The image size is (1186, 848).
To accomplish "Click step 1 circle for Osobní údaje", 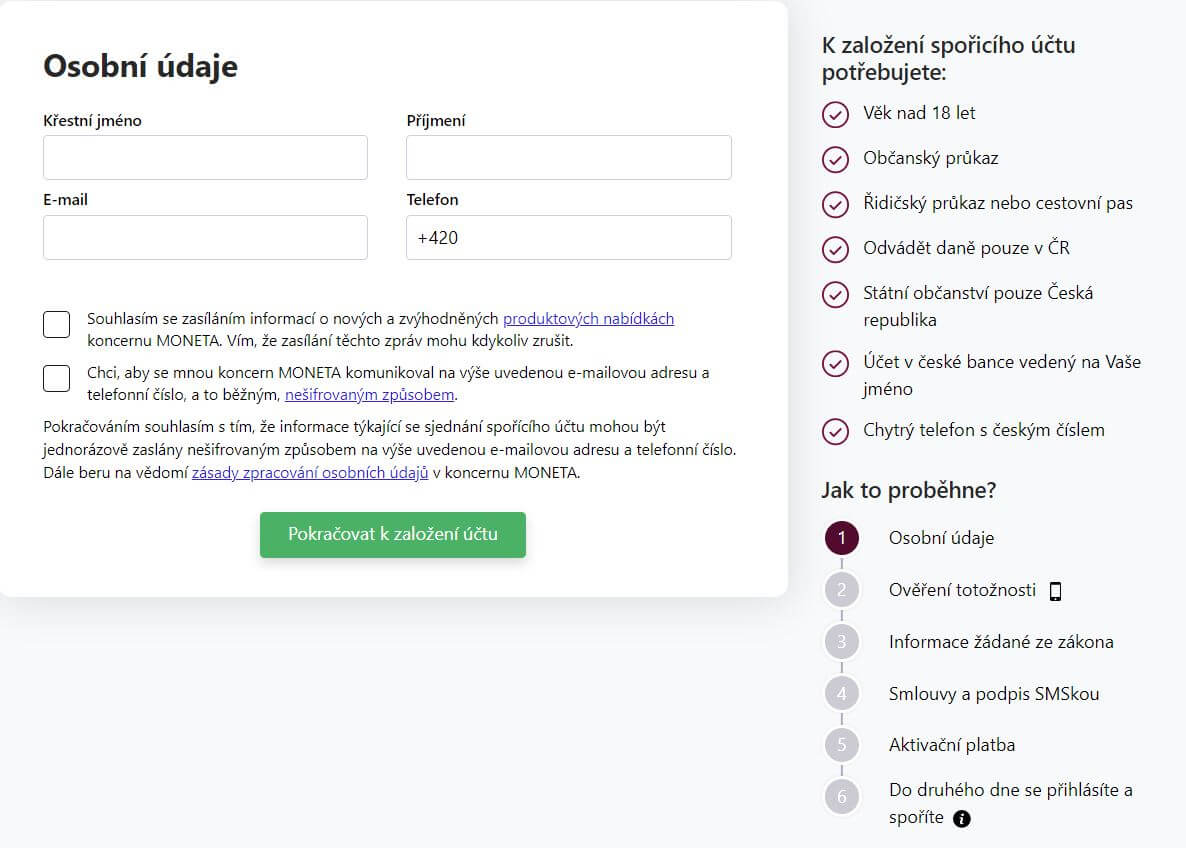I will [x=842, y=538].
